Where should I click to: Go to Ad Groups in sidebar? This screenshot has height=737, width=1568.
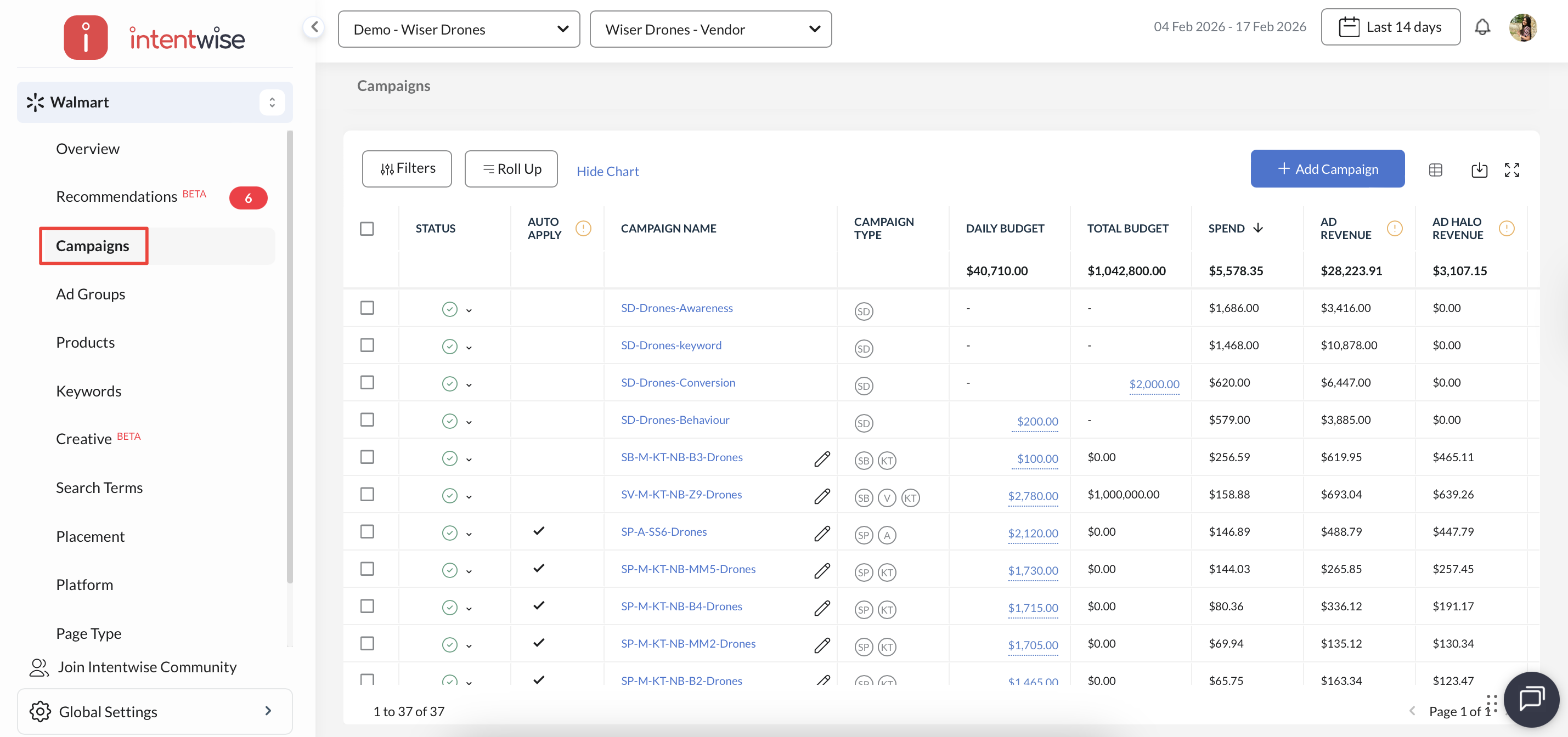tap(91, 294)
